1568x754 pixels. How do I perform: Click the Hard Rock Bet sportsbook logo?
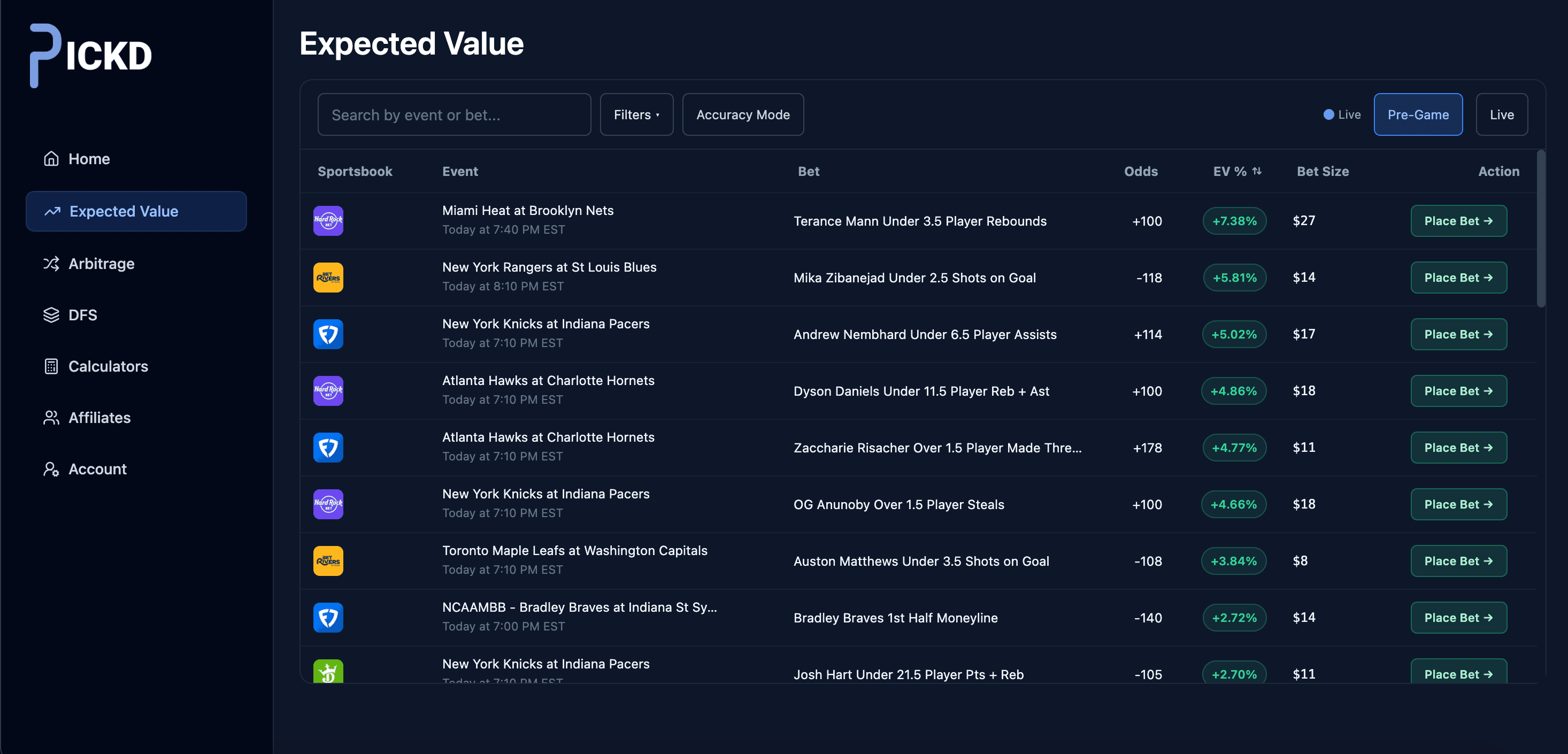[x=327, y=221]
